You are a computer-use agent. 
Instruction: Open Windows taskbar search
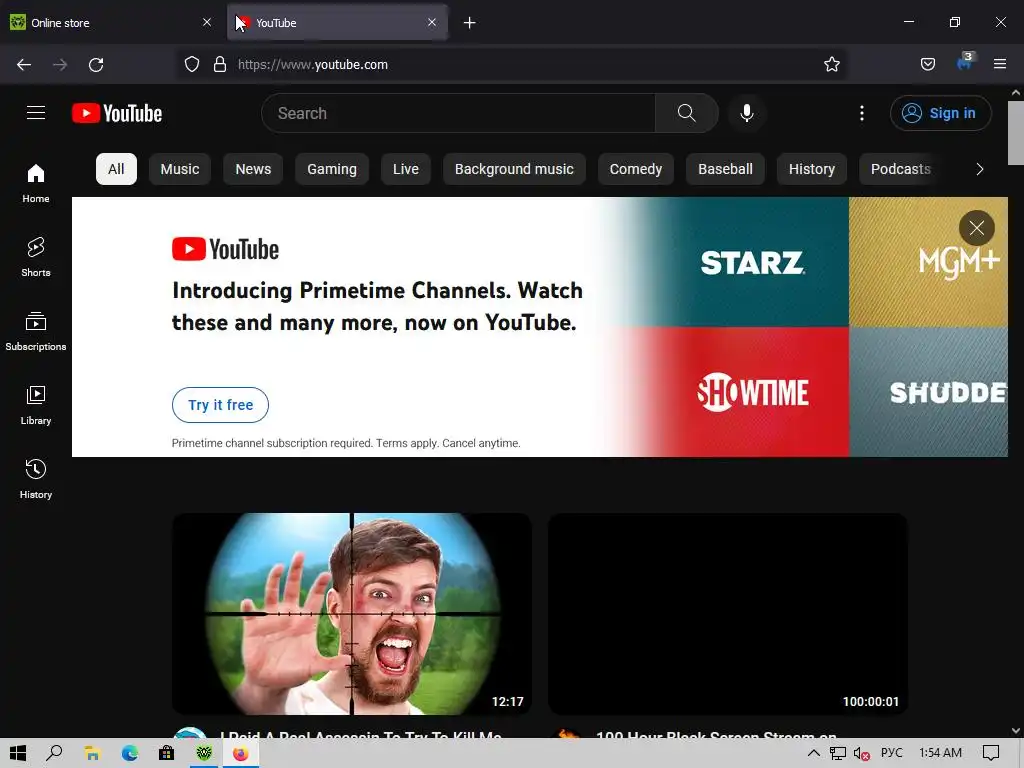(54, 753)
